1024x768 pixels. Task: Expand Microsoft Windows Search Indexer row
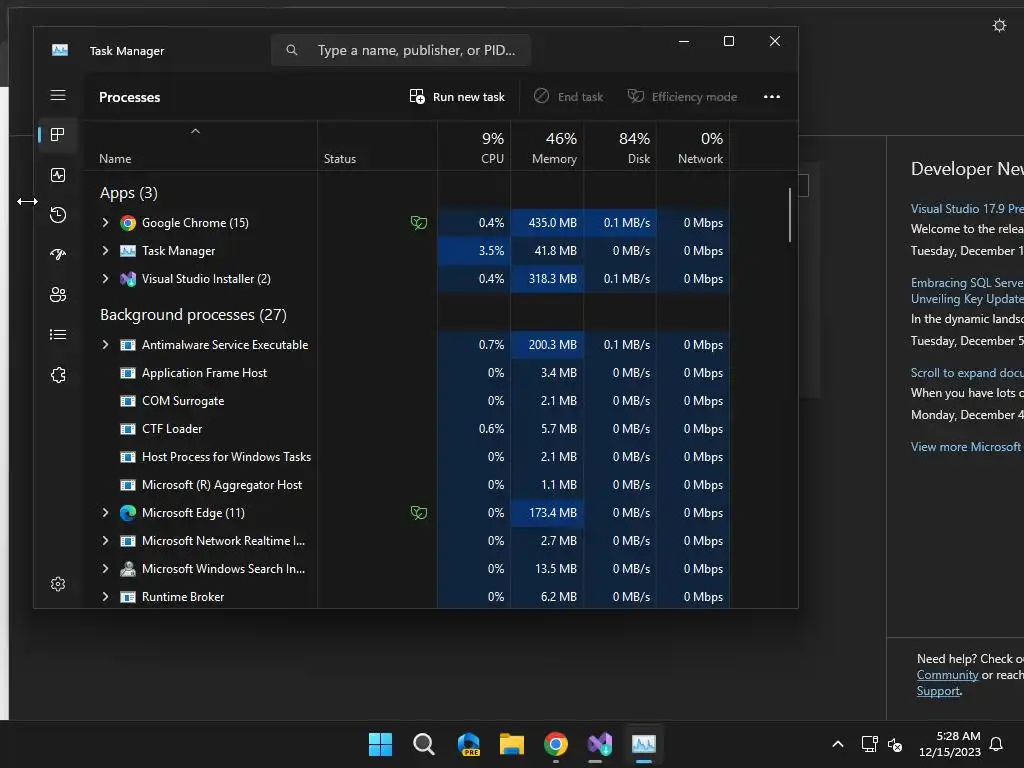click(x=105, y=569)
